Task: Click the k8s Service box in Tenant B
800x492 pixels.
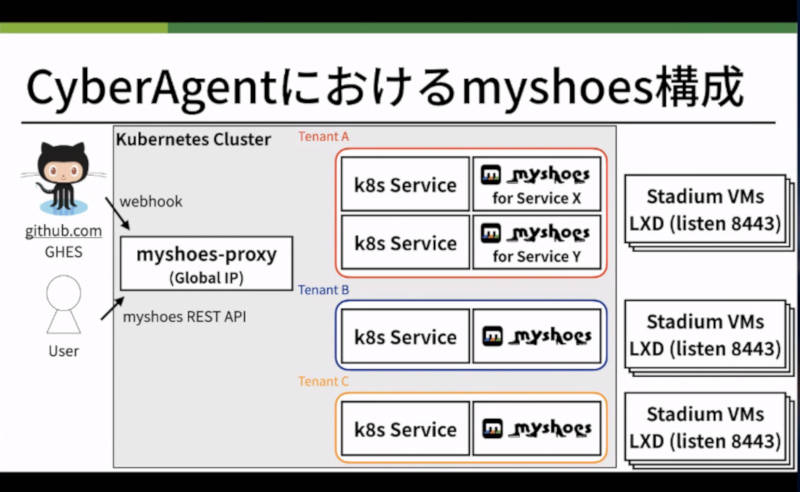Action: pos(405,336)
